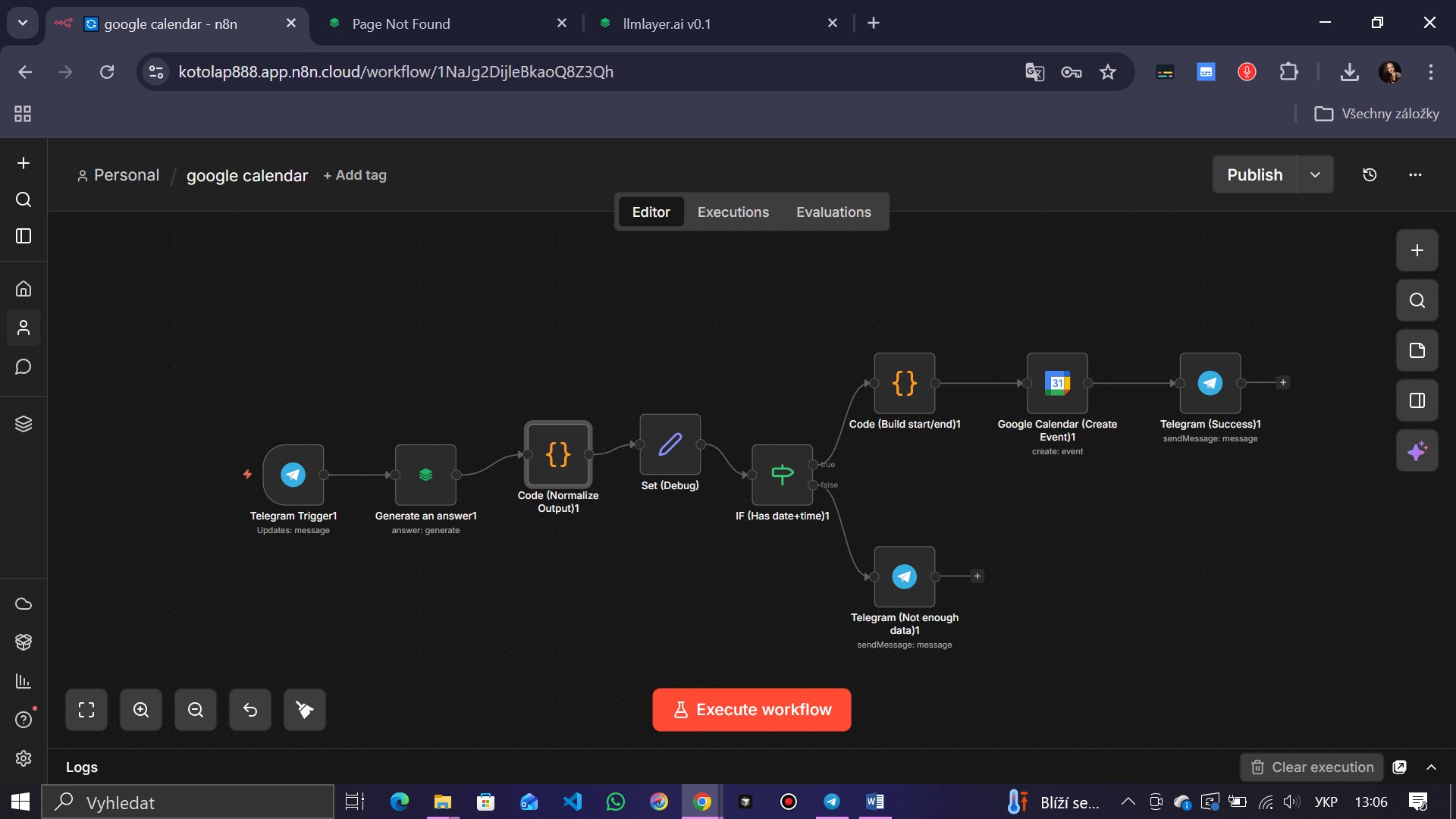The height and width of the screenshot is (819, 1456).
Task: Go to the n8n home overview
Action: [24, 289]
